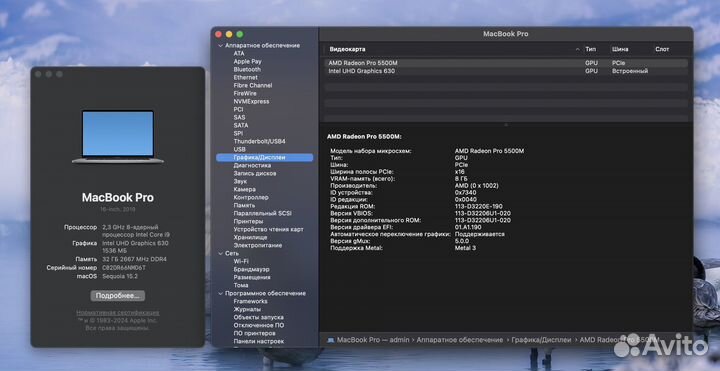The width and height of the screenshot is (720, 371).
Task: Click MacBook image in About window
Action: click(x=118, y=136)
